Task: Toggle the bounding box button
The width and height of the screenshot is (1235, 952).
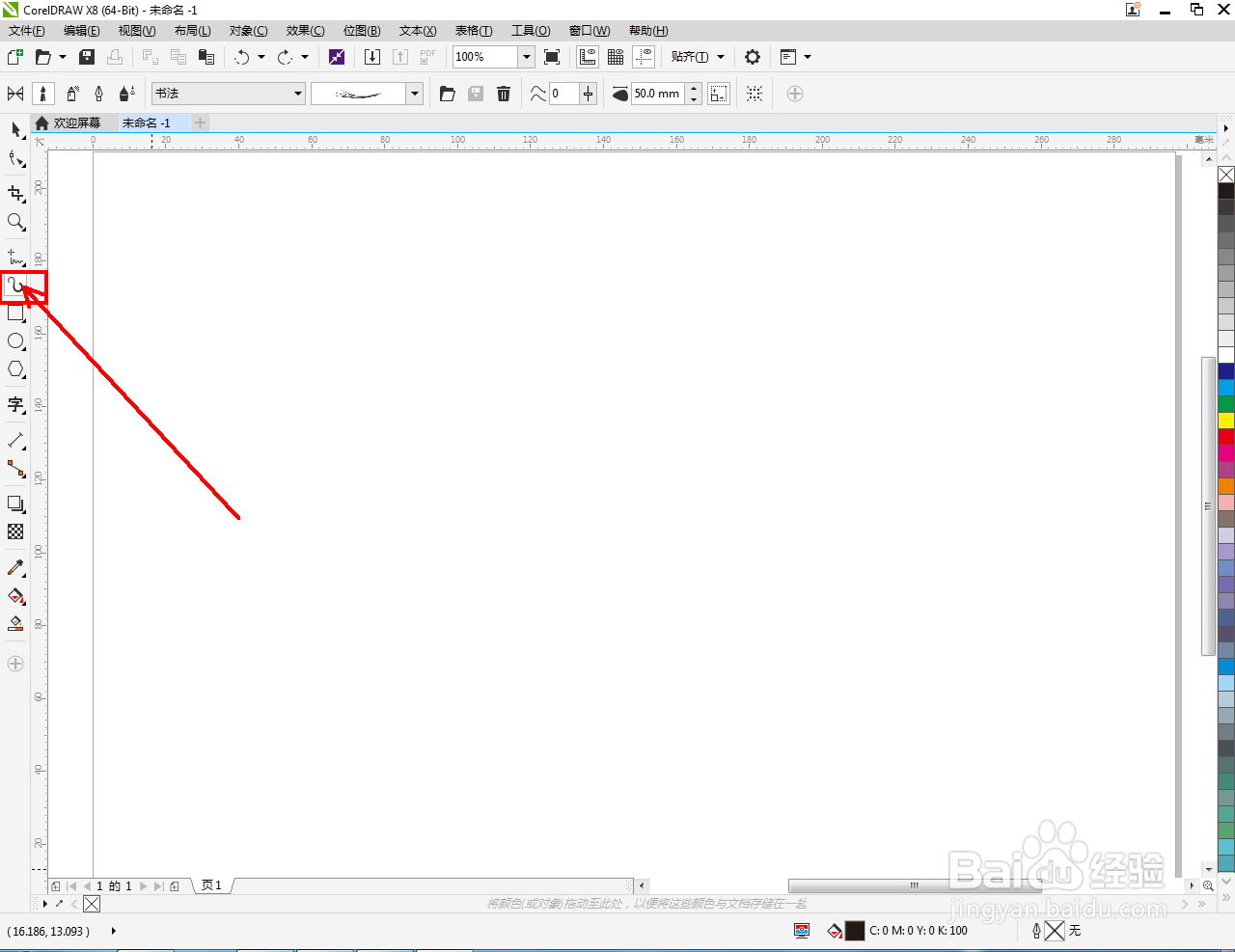Action: [755, 94]
